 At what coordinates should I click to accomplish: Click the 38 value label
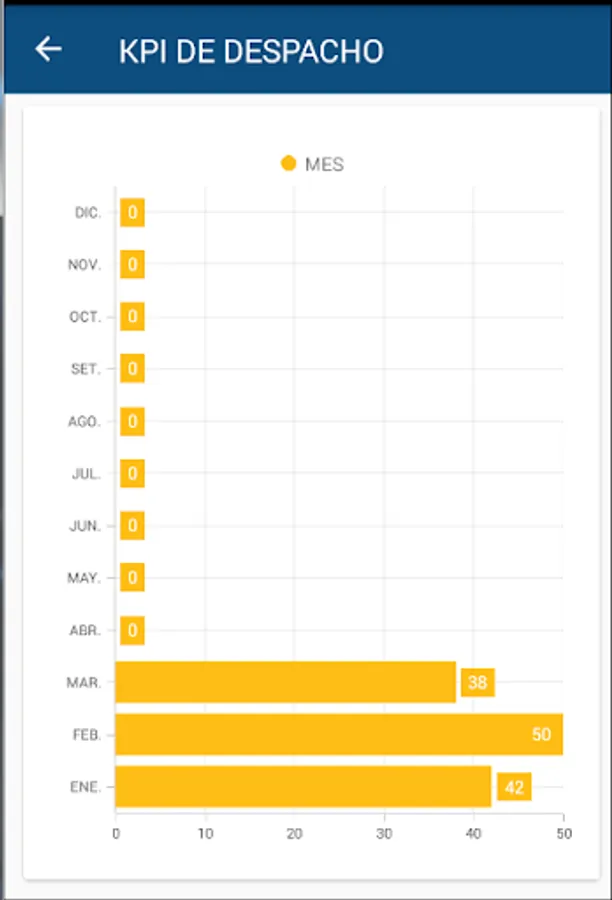tap(477, 683)
